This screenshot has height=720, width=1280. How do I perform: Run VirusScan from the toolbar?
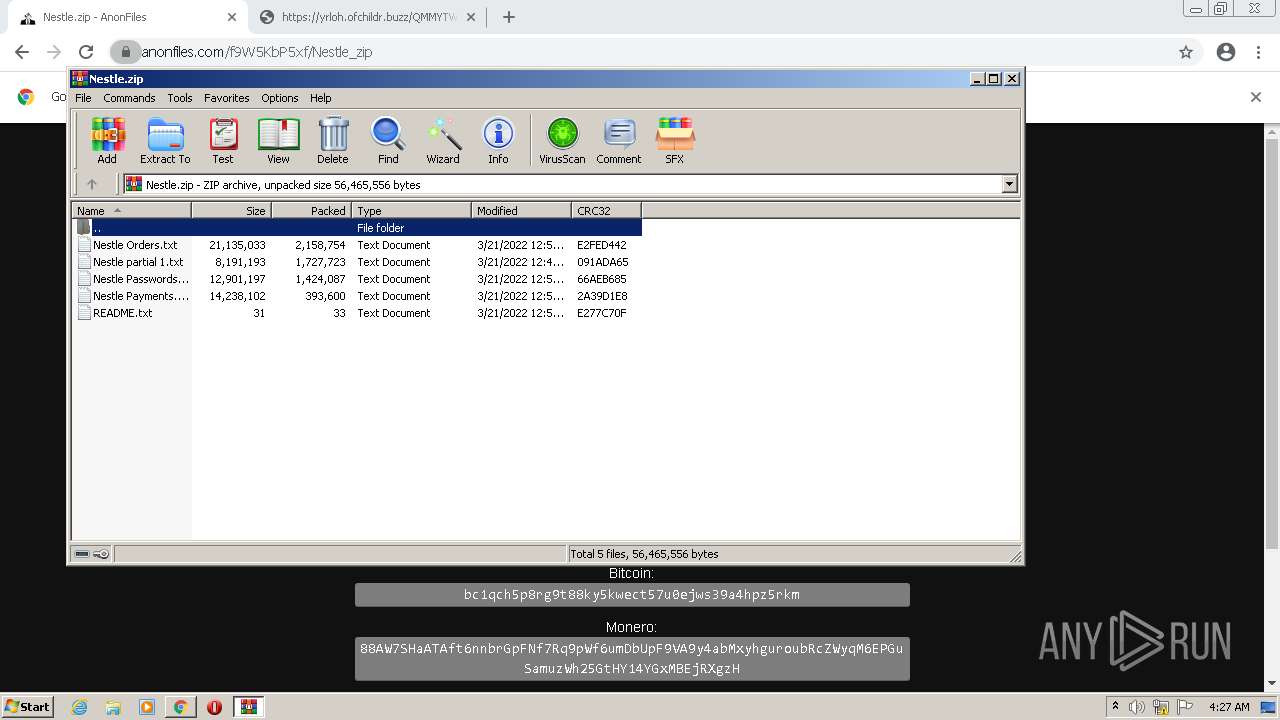pyautogui.click(x=562, y=140)
